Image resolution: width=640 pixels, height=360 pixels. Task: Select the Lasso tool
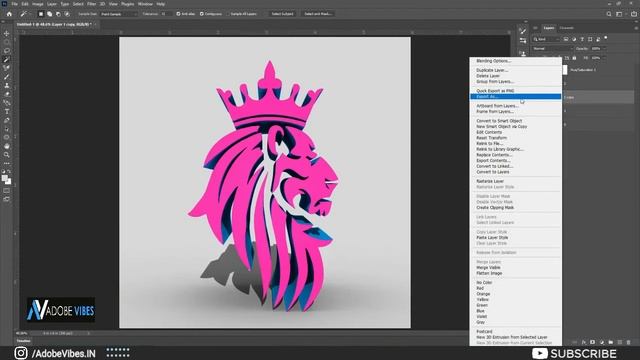(7, 51)
